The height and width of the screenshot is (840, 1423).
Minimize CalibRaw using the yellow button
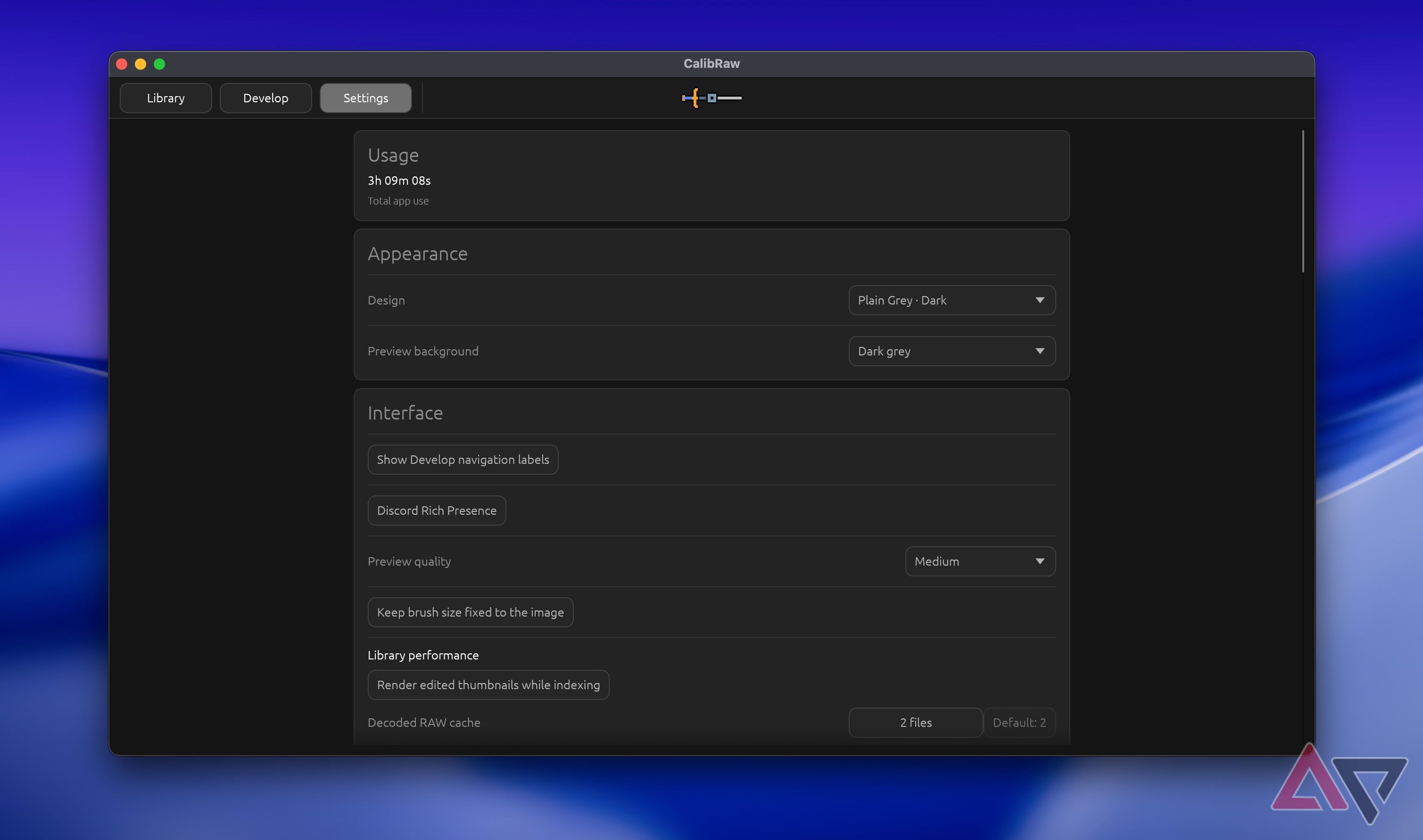tap(141, 64)
